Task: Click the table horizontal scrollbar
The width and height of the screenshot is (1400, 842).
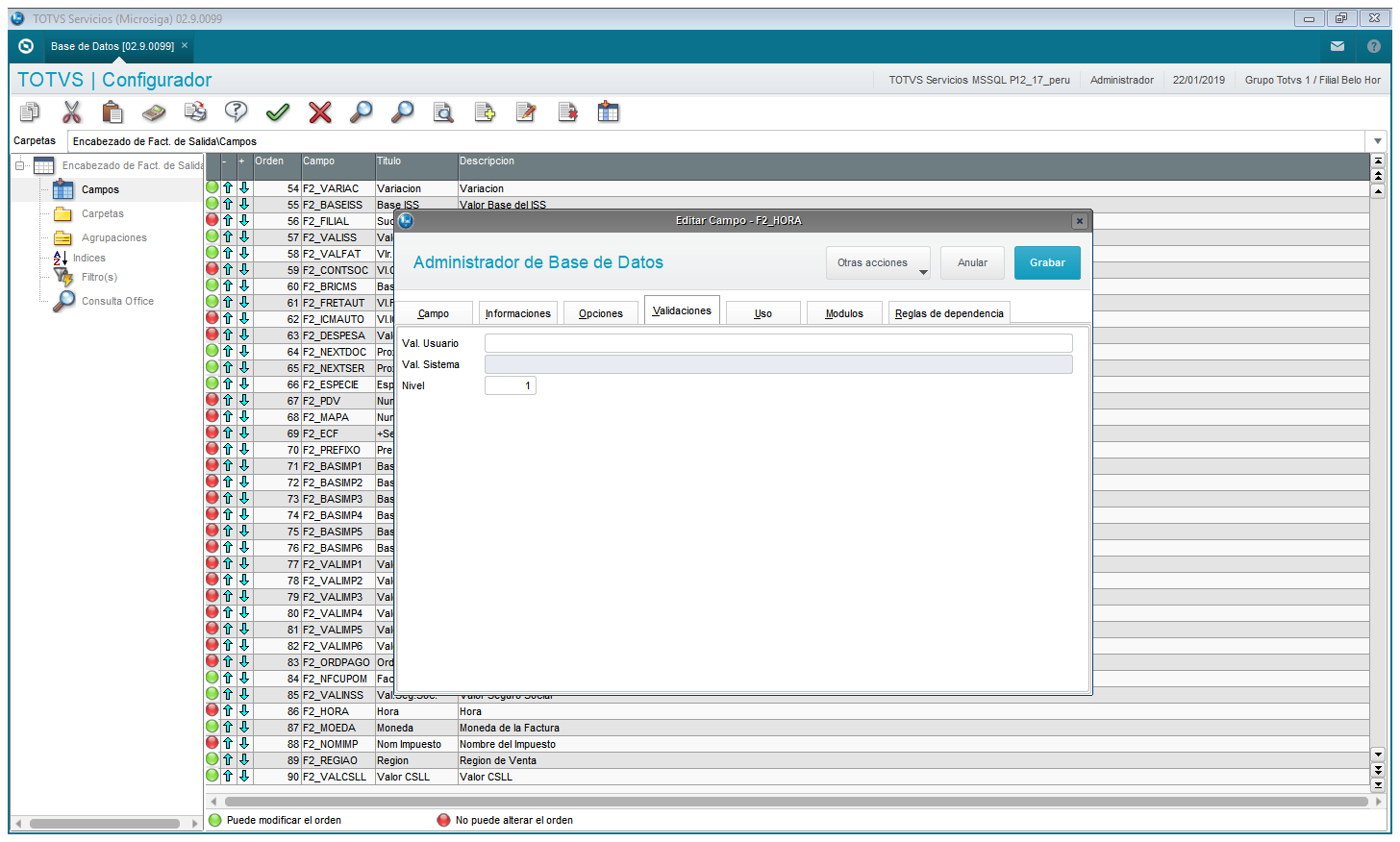Action: point(796,801)
